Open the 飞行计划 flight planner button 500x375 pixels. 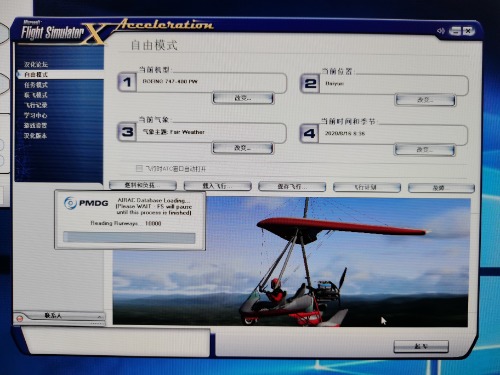click(x=367, y=187)
